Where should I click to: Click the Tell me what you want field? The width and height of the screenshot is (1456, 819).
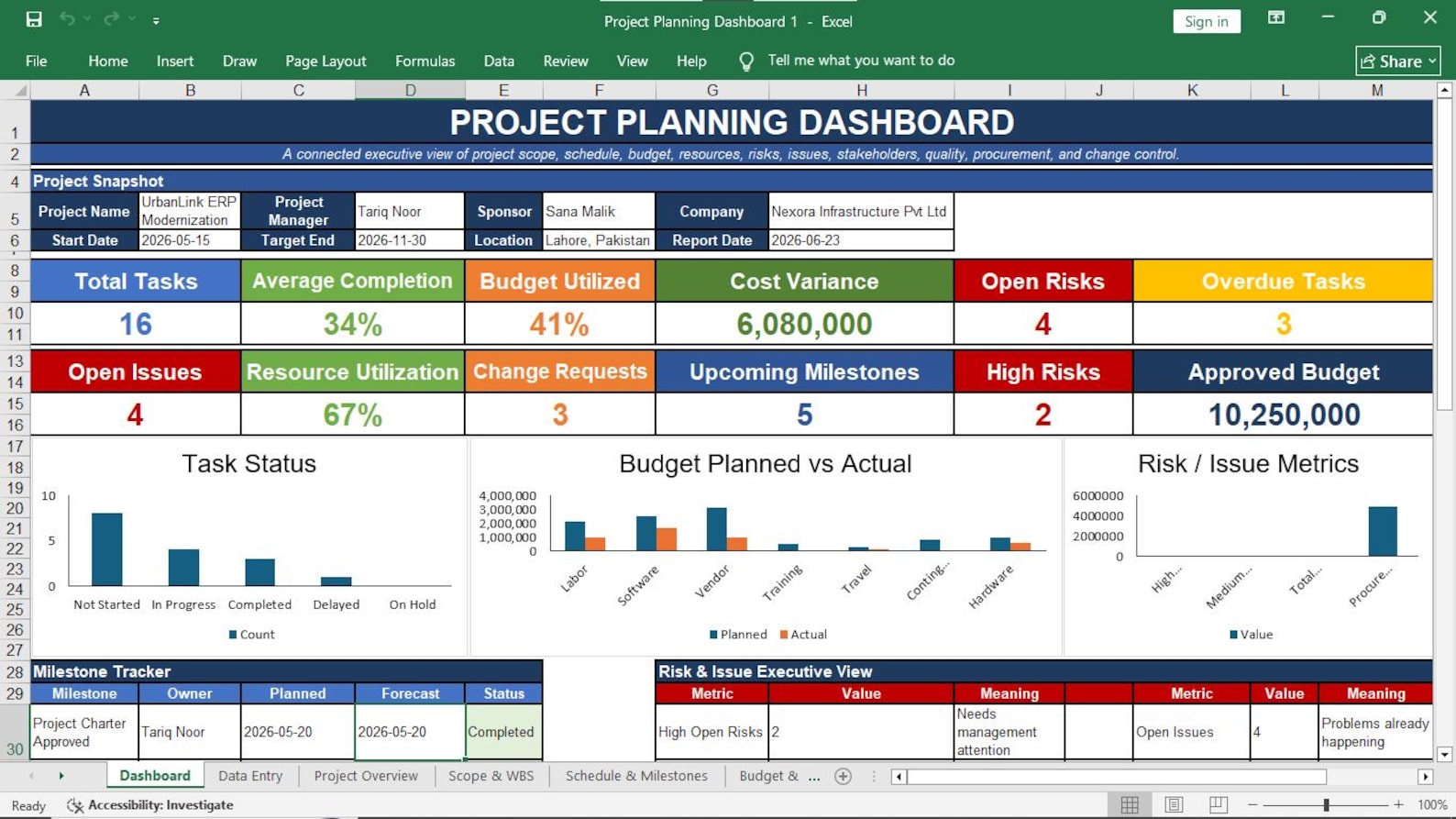point(861,61)
